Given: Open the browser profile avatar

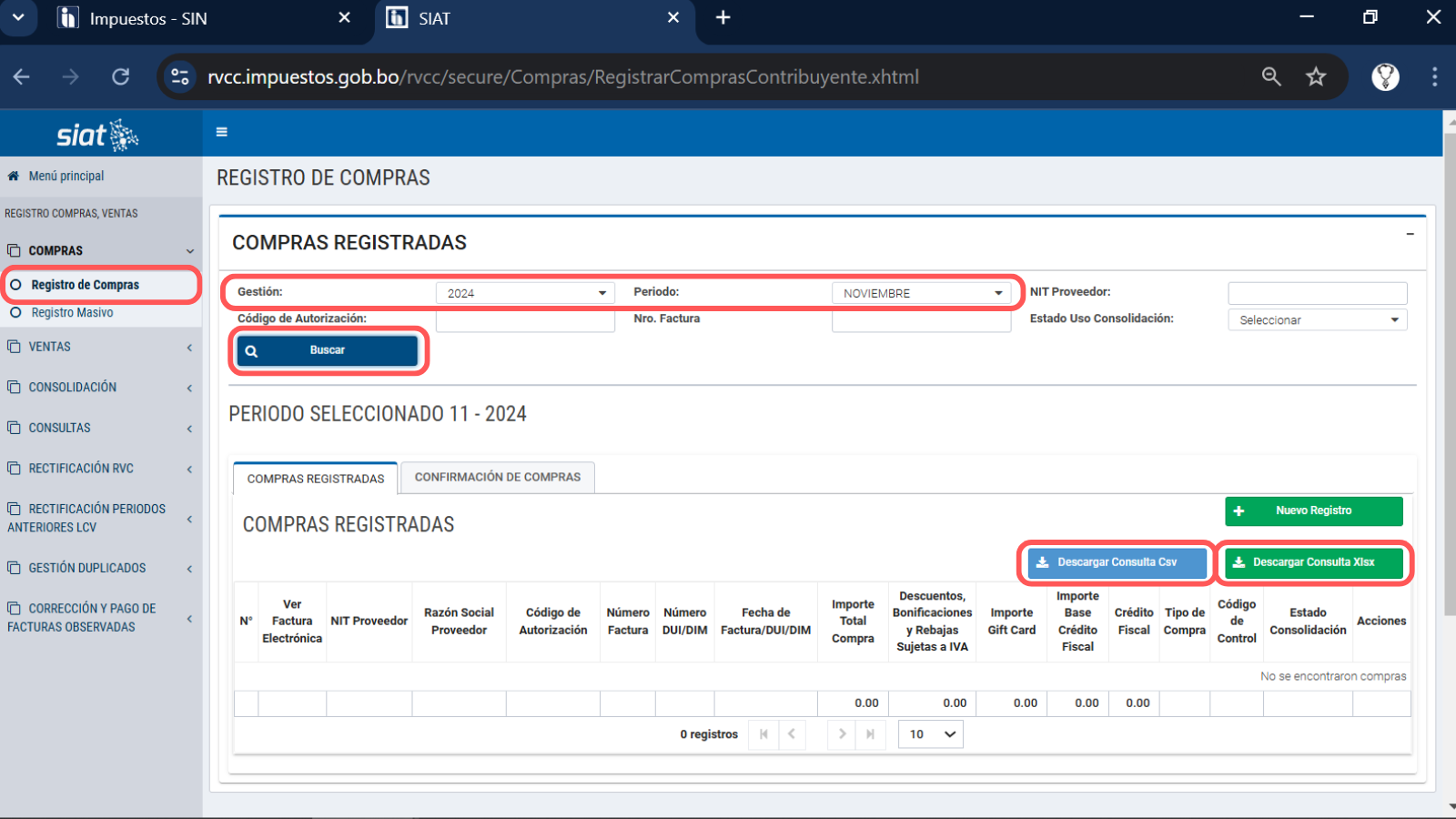Looking at the screenshot, I should point(1385,76).
